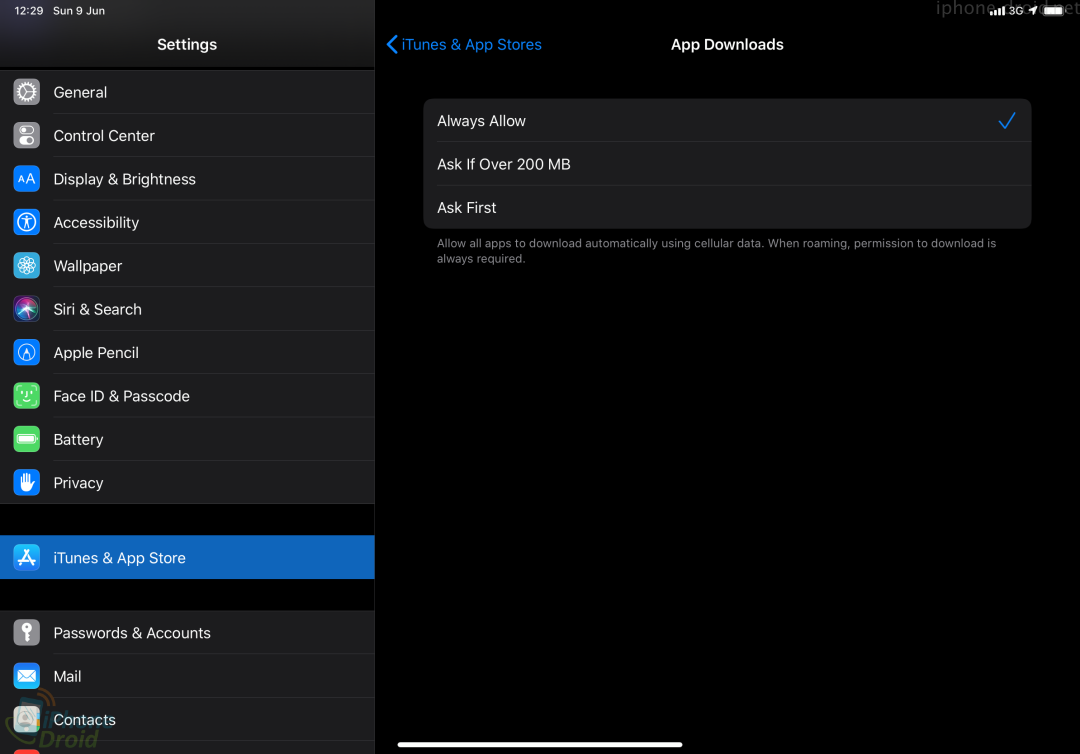The width and height of the screenshot is (1080, 754).
Task: Click the blue checkmark on Always Allow
Action: click(1006, 121)
